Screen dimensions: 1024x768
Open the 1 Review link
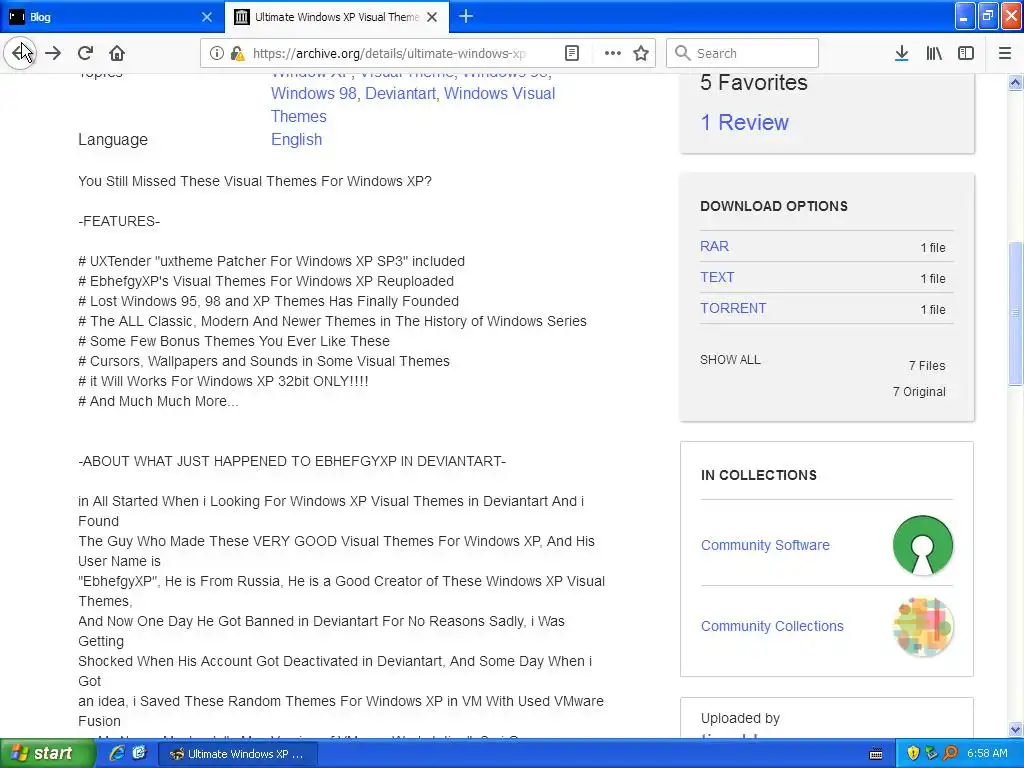point(744,122)
